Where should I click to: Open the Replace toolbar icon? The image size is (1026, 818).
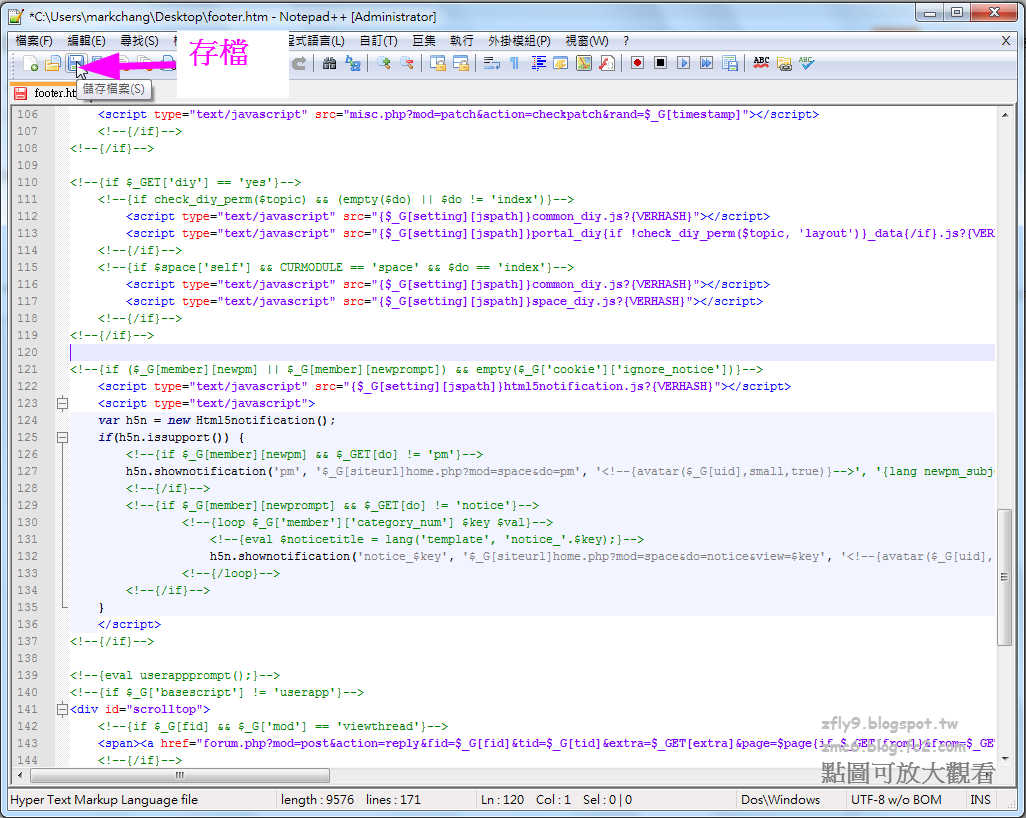(353, 63)
